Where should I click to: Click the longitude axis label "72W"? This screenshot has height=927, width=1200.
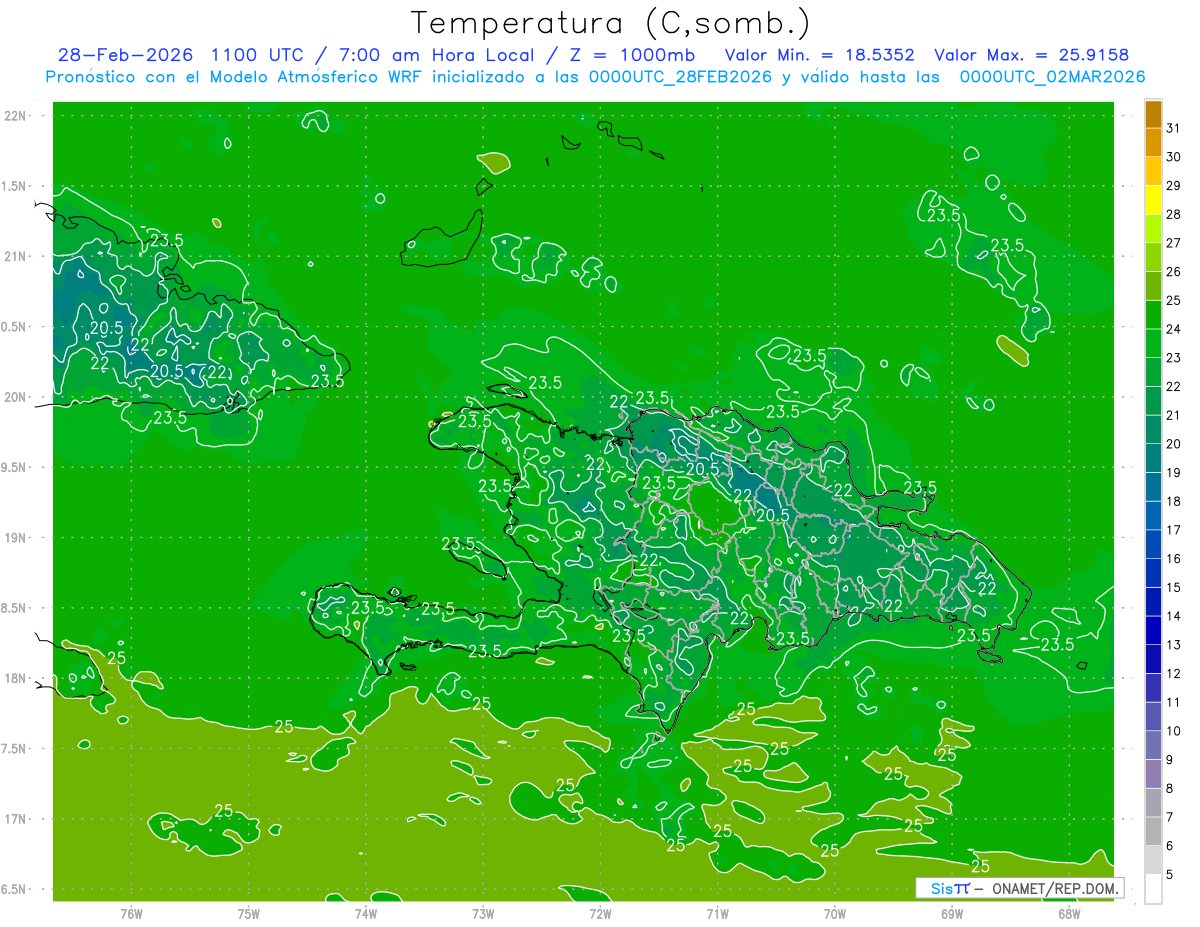click(x=600, y=914)
